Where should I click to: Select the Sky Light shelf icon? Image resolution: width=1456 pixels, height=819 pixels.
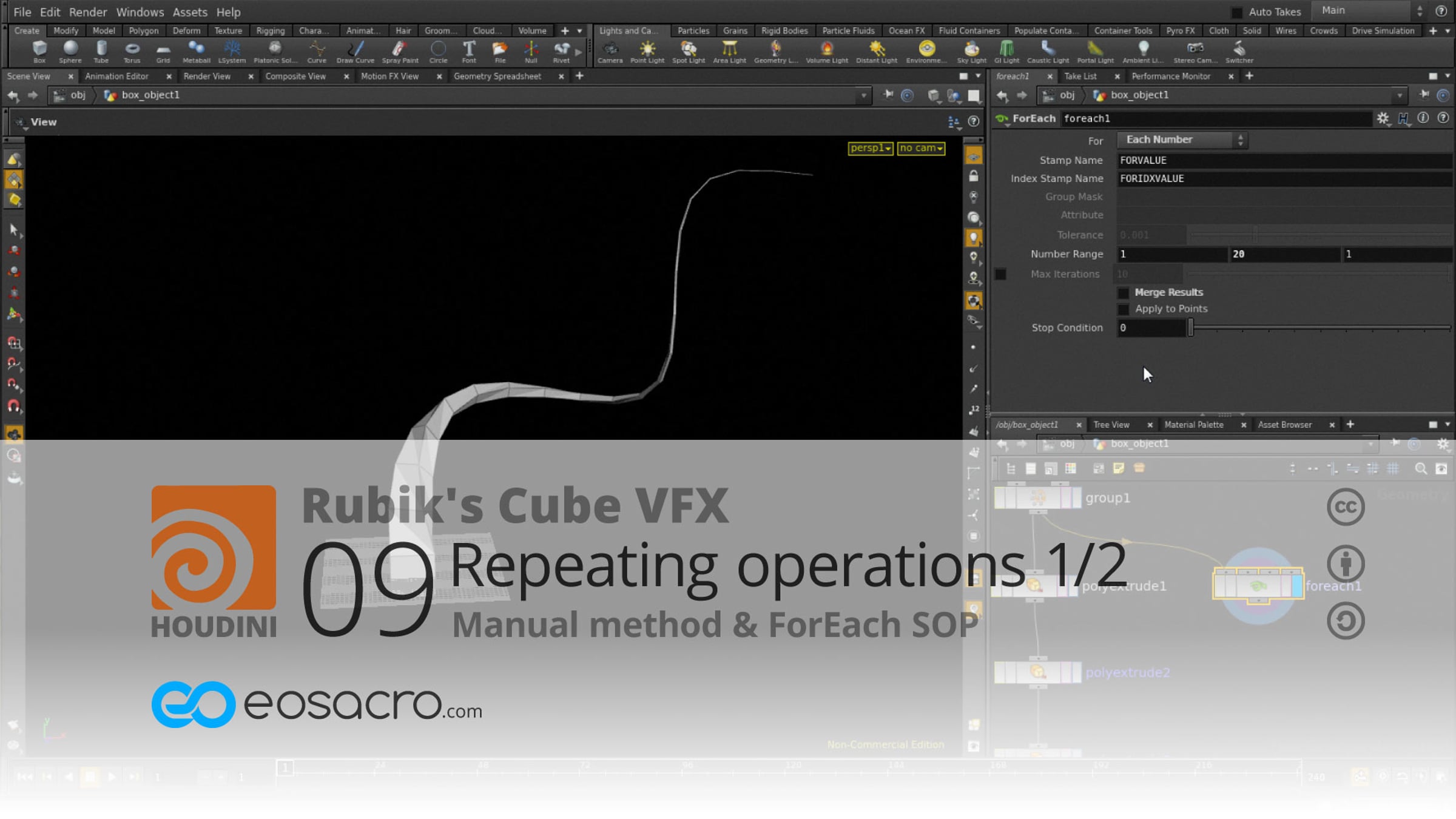[x=971, y=50]
